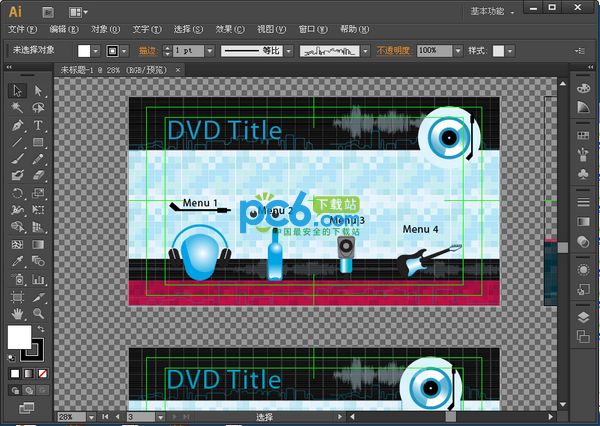The width and height of the screenshot is (600, 426).
Task: Open the 视图 menu
Action: click(271, 29)
